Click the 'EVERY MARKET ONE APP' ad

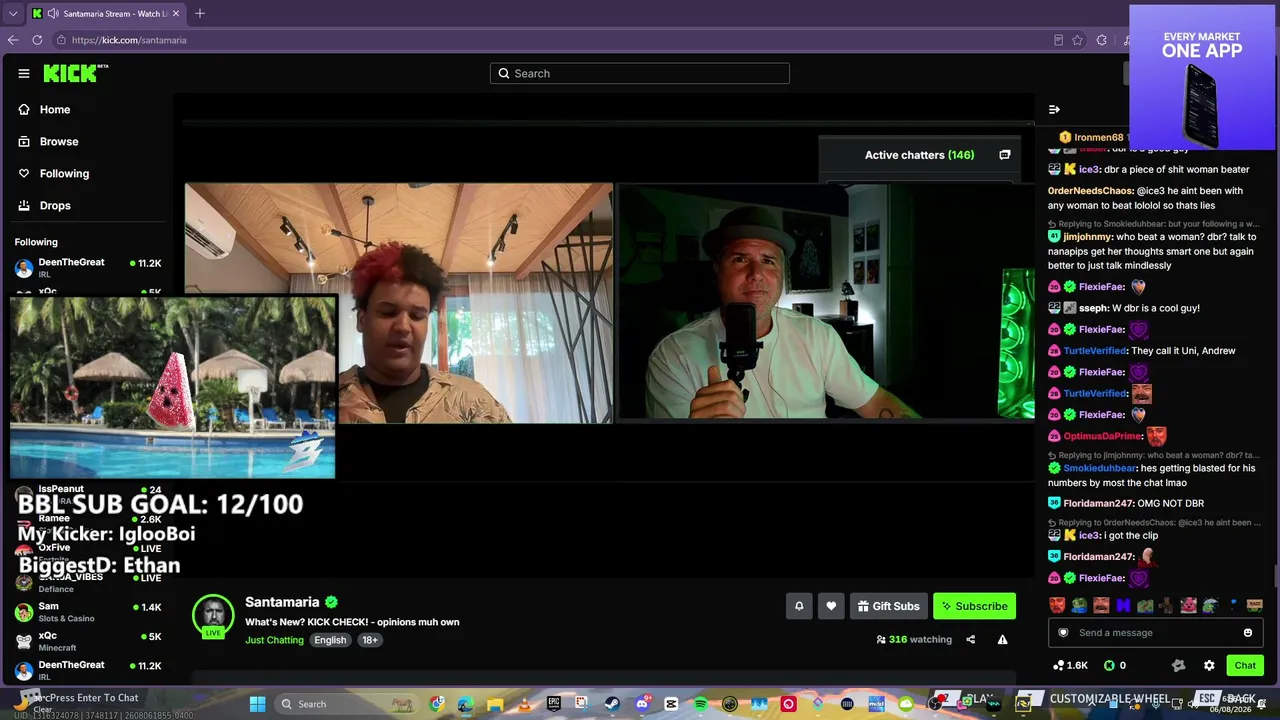click(x=1203, y=78)
